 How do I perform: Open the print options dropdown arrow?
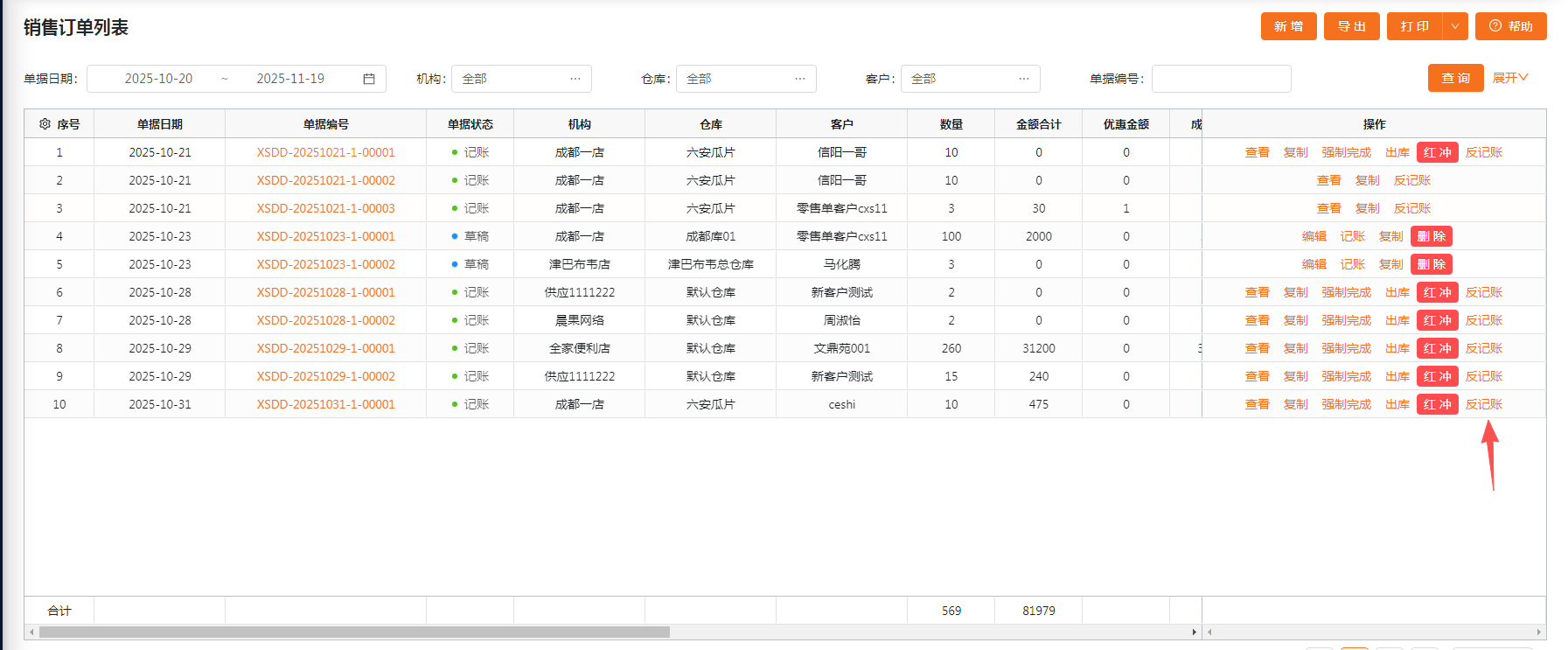(1455, 26)
